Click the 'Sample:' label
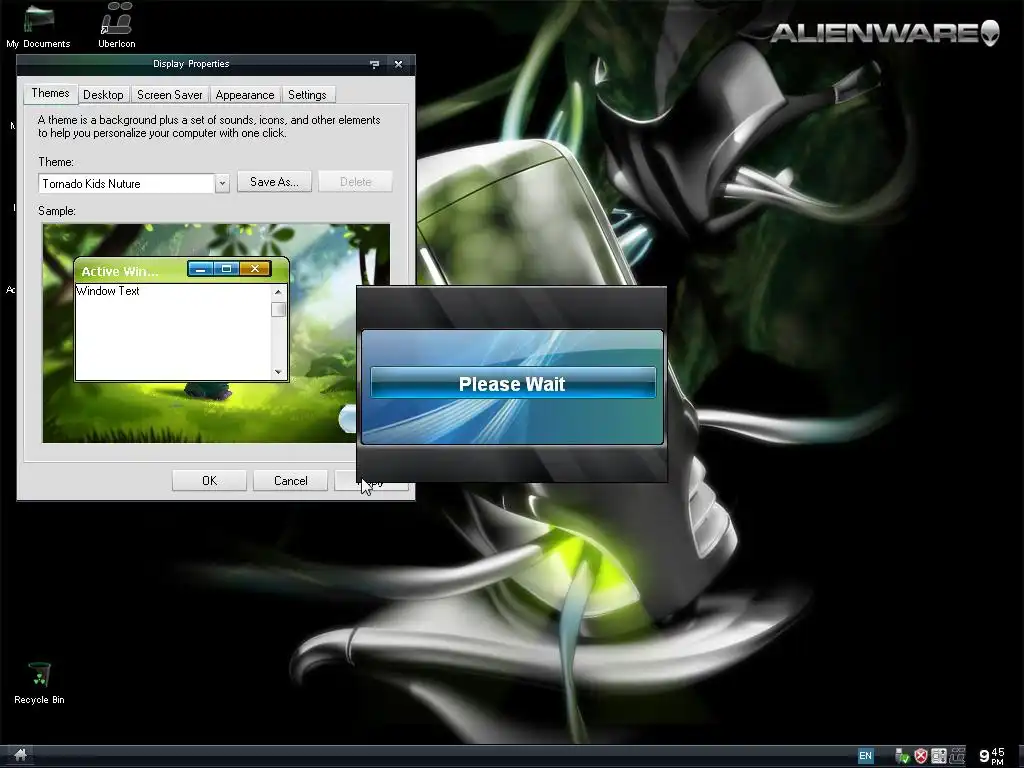The height and width of the screenshot is (768, 1024). point(57,211)
